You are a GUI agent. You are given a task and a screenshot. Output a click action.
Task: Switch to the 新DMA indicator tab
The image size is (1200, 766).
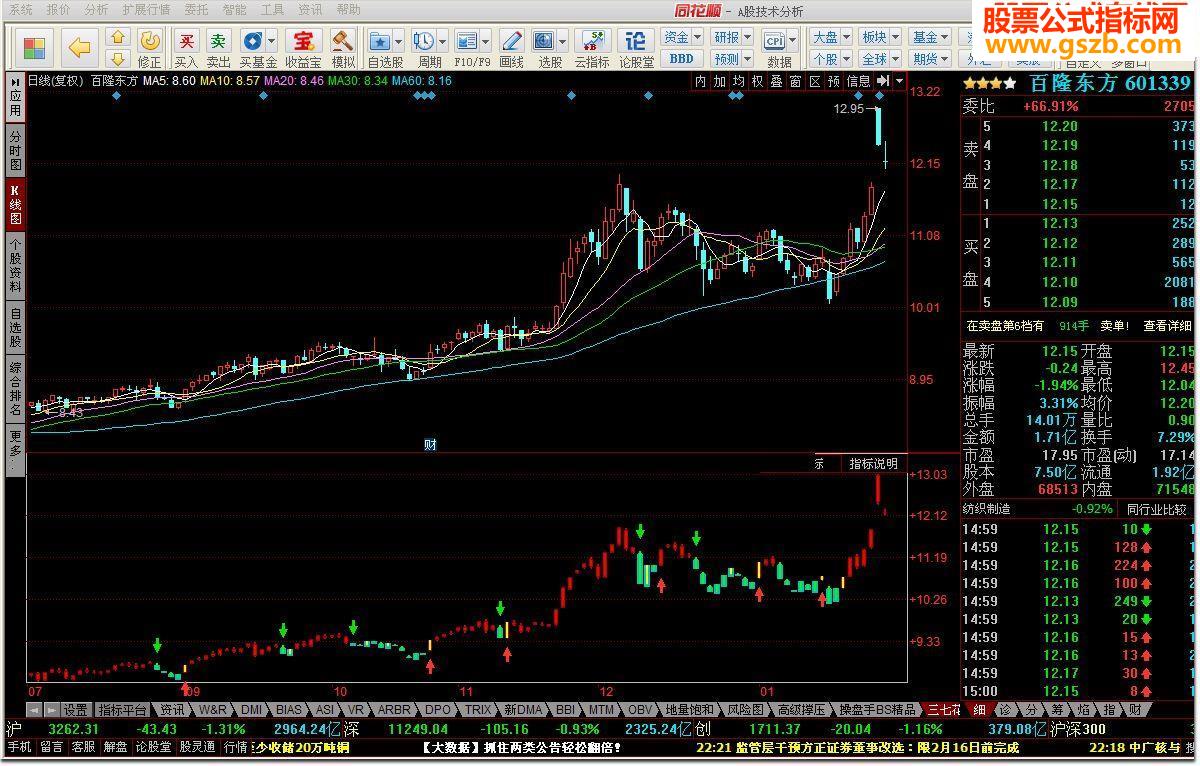[524, 709]
